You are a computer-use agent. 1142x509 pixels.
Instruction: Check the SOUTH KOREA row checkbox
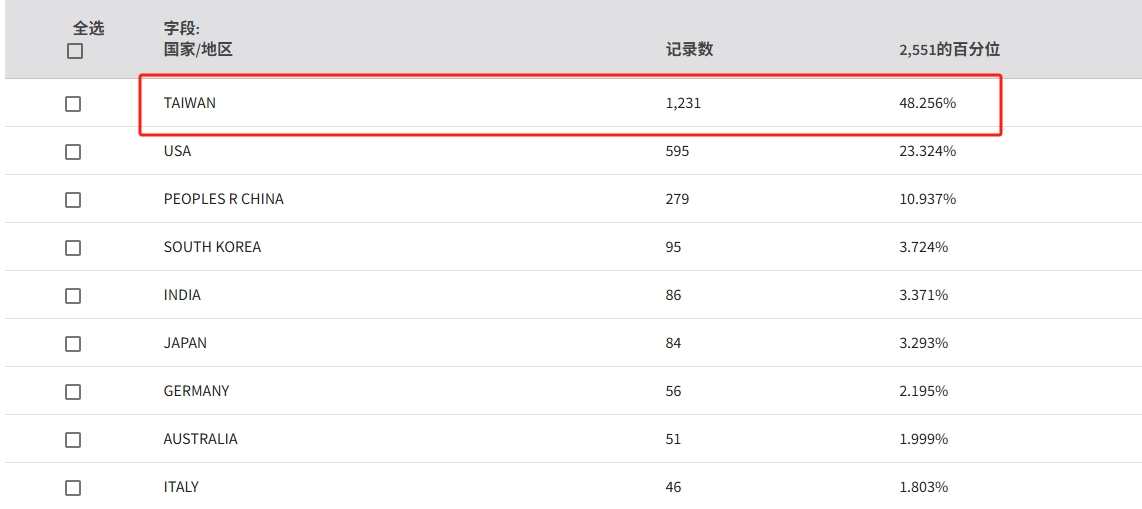pos(73,248)
